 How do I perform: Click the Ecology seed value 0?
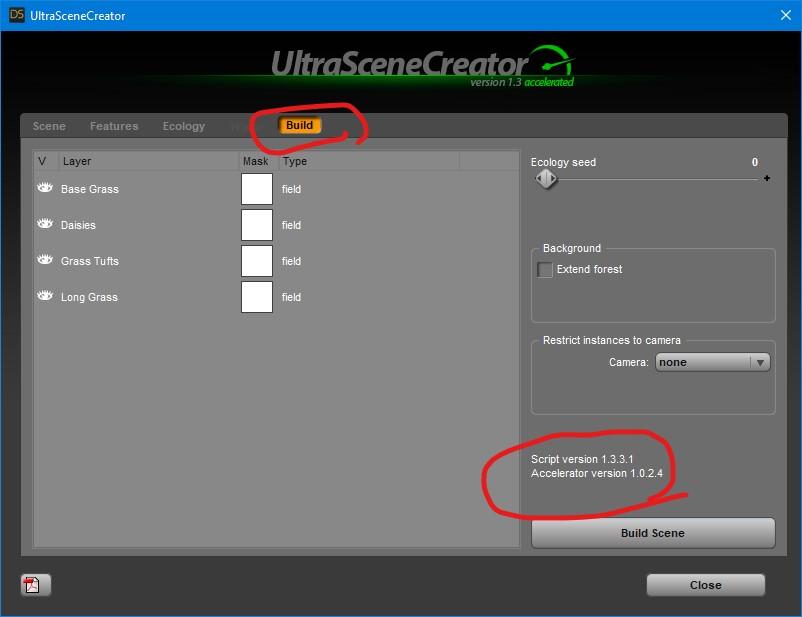(755, 162)
